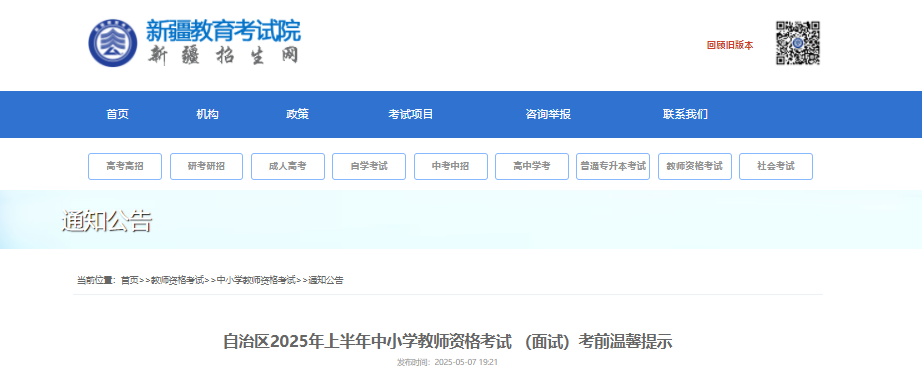Select 政策 in the blue navigation bar
This screenshot has width=922, height=382.
point(298,115)
